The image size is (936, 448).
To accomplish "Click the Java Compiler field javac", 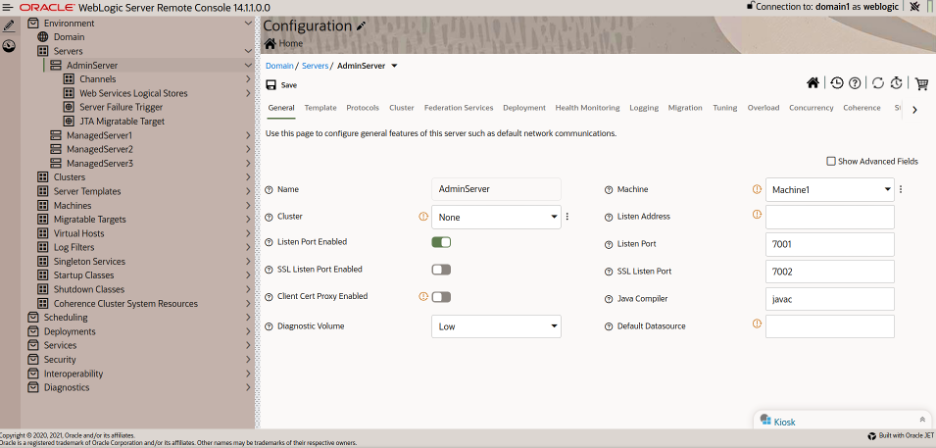I will pos(830,299).
